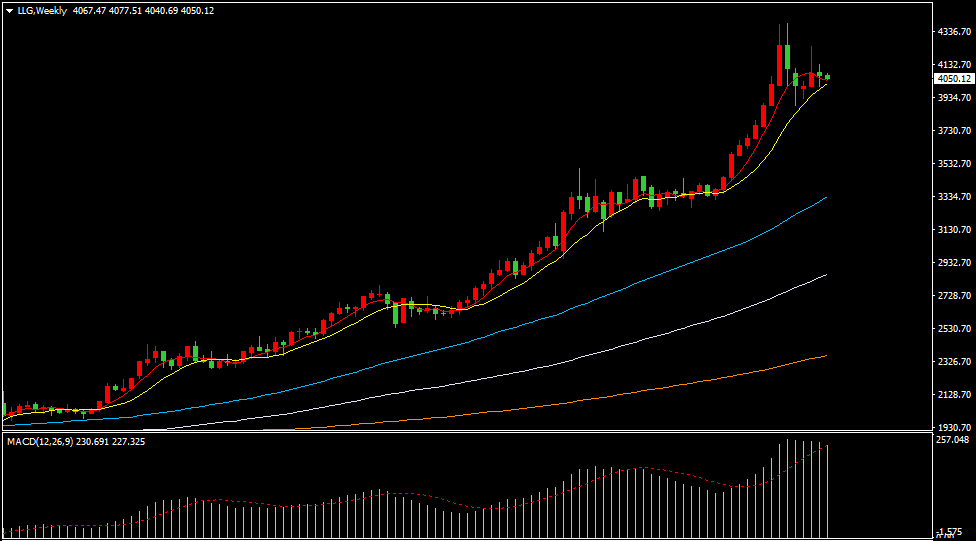976x541 pixels.
Task: Click the rightmost MACD histogram bar
Action: [827, 491]
